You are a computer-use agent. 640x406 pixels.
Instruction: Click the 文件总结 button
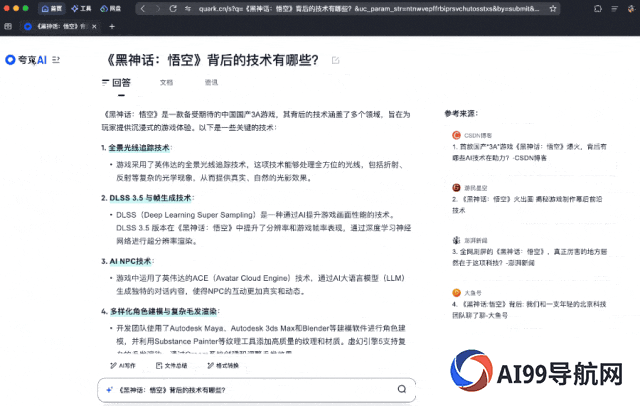(171, 366)
